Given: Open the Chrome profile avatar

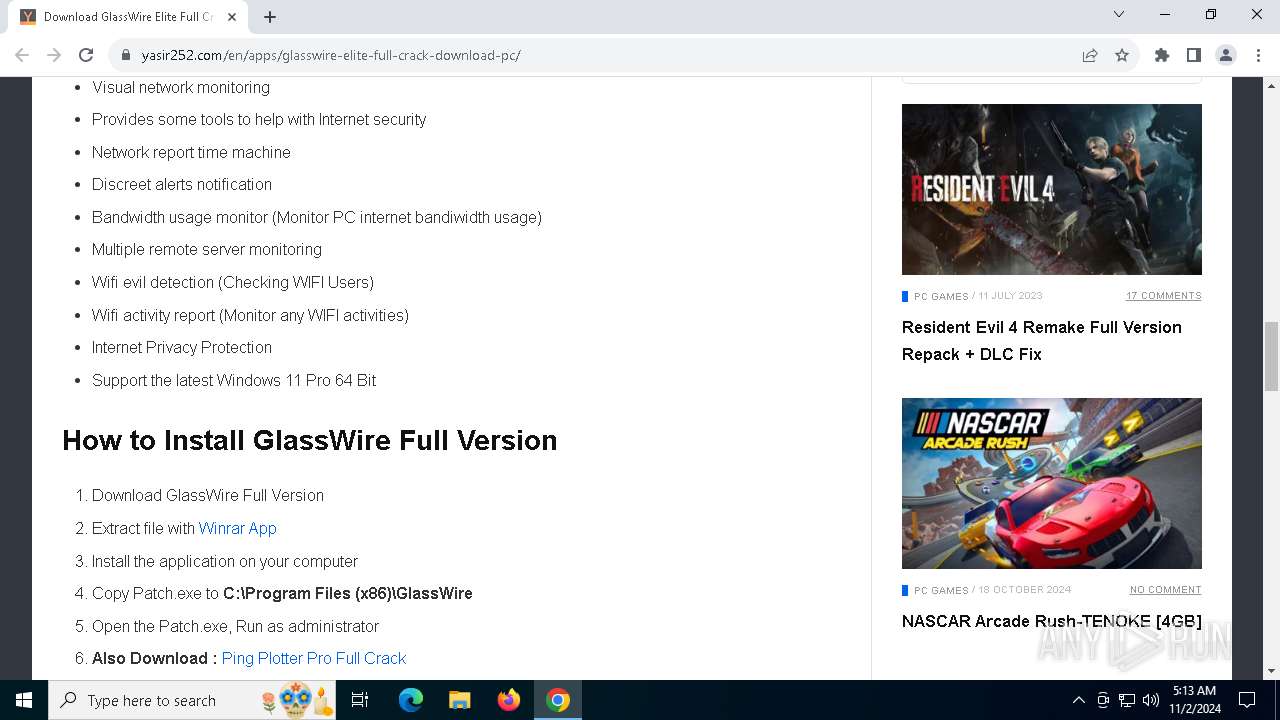Looking at the screenshot, I should [x=1226, y=55].
